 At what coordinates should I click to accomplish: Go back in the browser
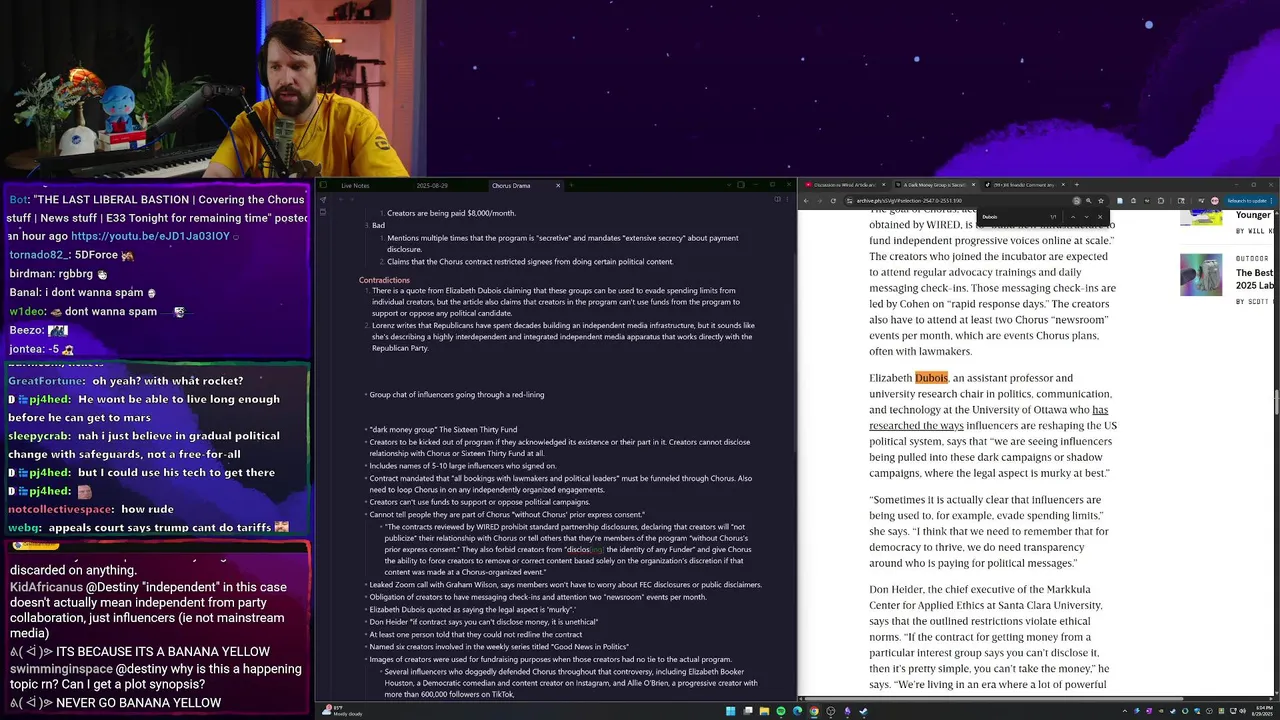[806, 201]
